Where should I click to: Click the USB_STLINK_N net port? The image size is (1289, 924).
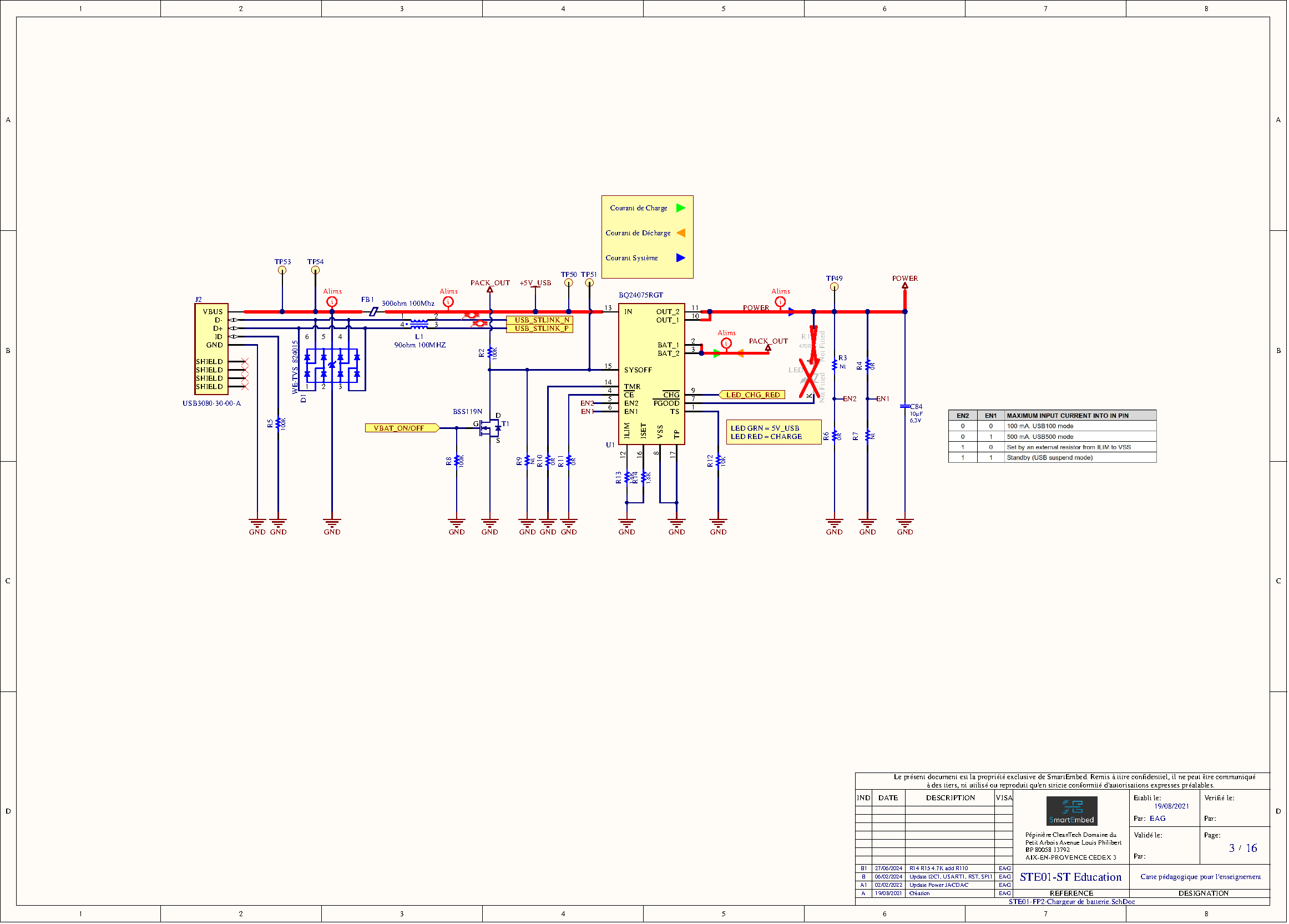click(539, 320)
